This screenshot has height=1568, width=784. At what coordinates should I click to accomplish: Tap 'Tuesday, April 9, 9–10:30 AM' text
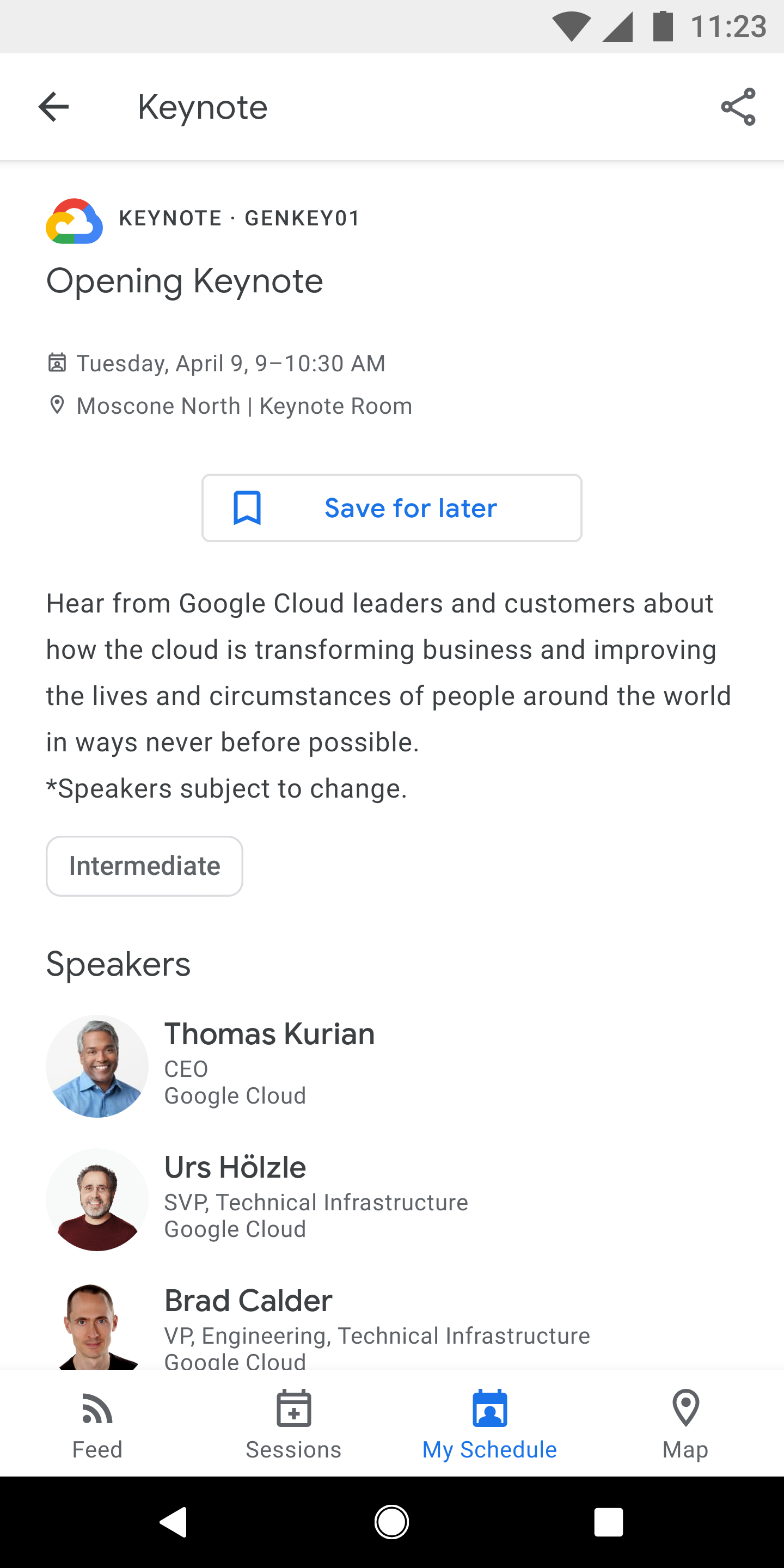231,363
